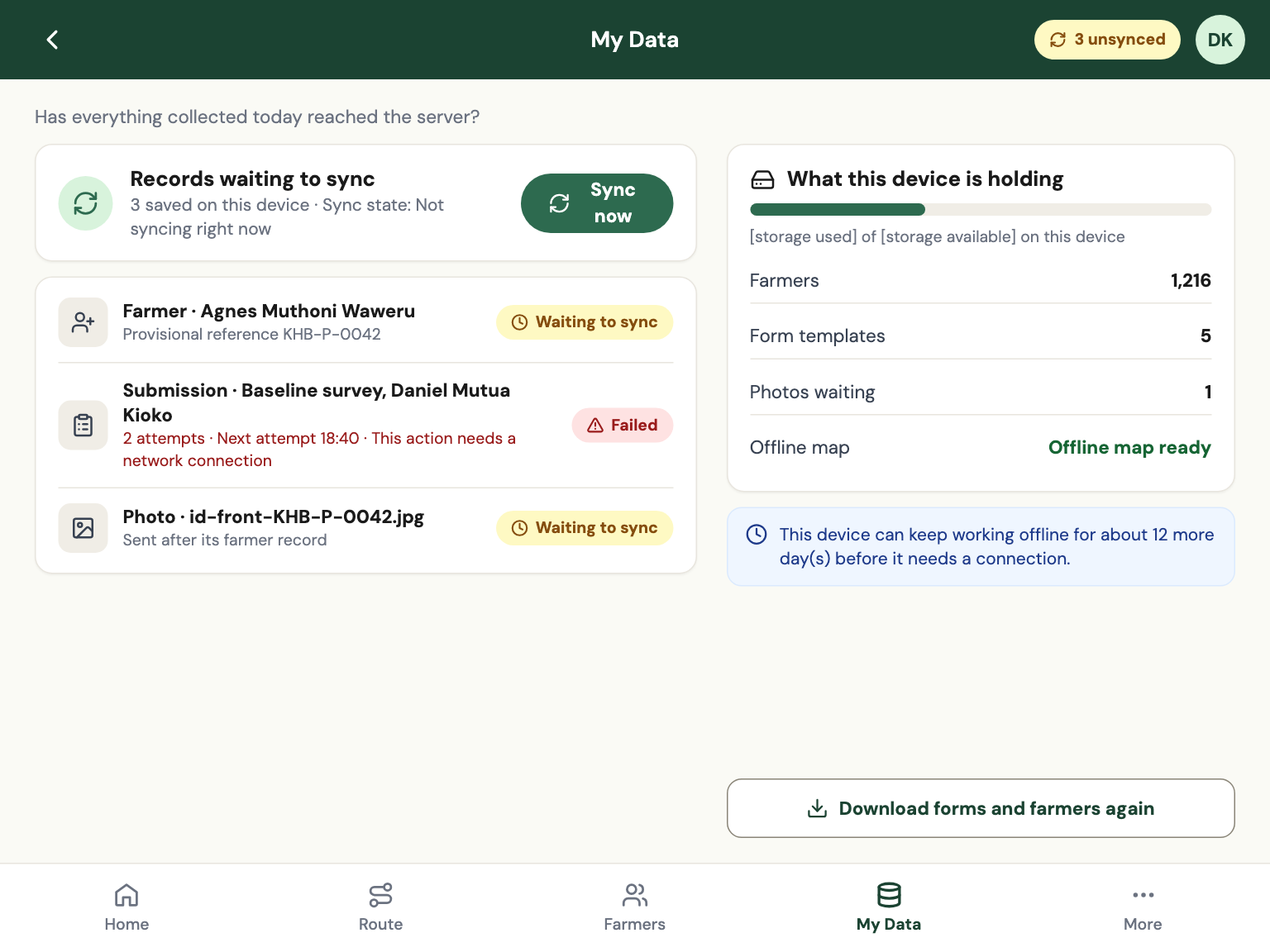Open photo id-front-KHB-P-0042.jpg entry
Image resolution: width=1270 pixels, height=952 pixels.
click(x=366, y=528)
